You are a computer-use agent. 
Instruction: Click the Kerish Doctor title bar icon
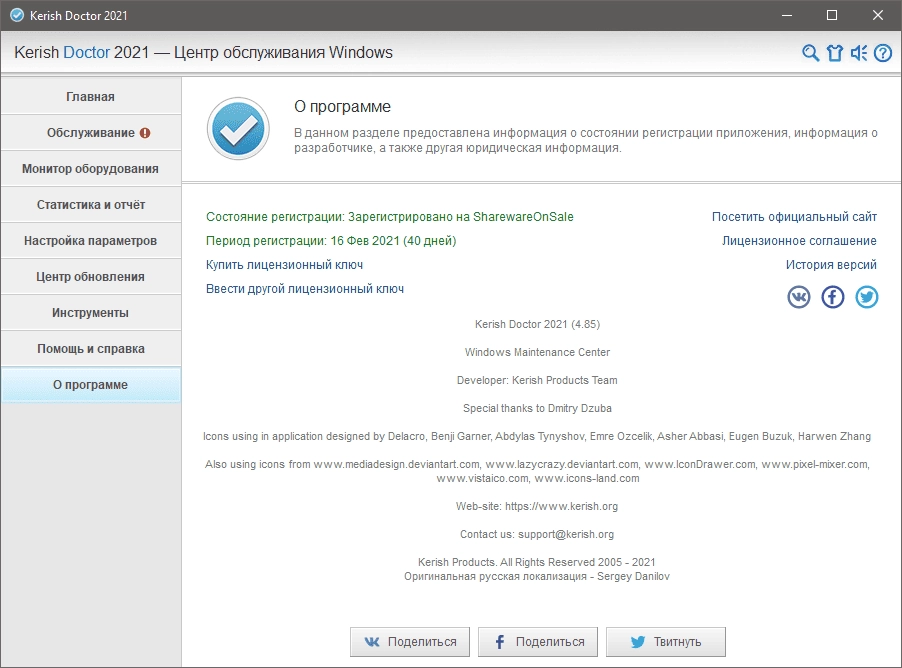[17, 16]
